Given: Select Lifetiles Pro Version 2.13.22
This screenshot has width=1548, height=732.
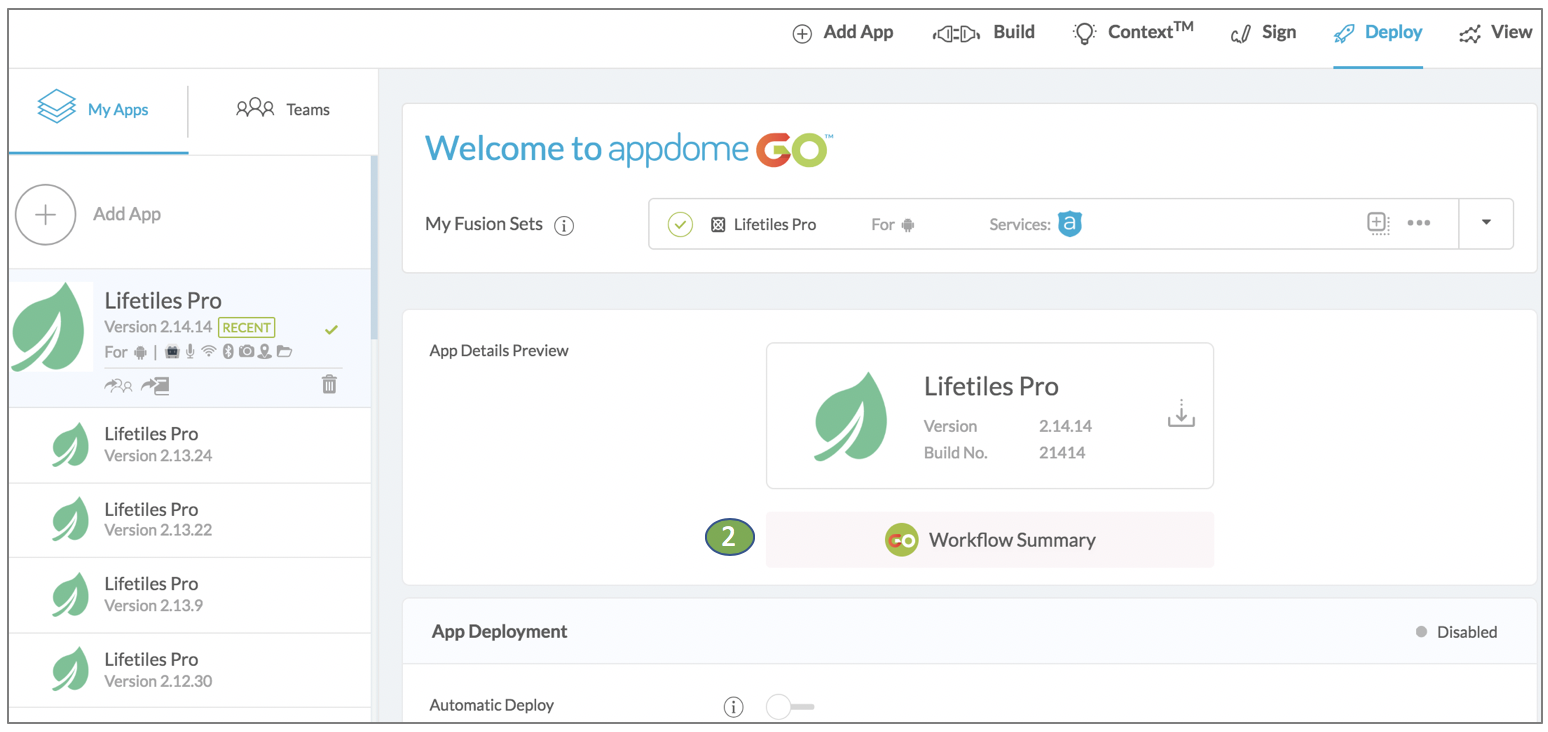Looking at the screenshot, I should (189, 520).
